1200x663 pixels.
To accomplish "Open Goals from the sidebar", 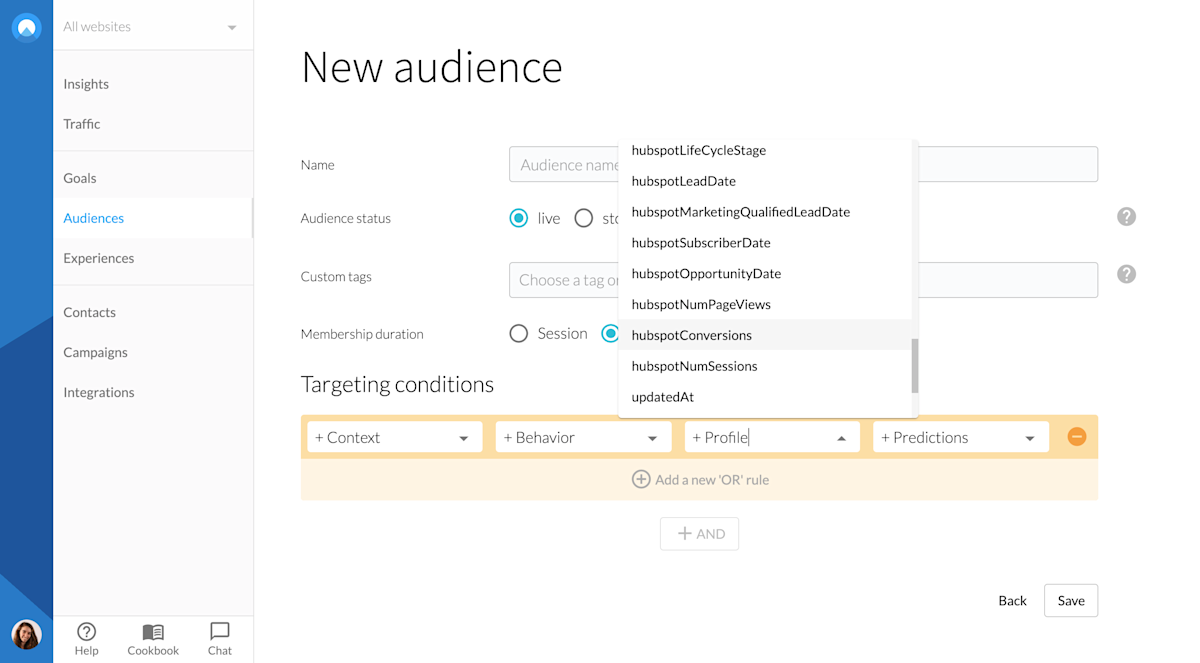I will [80, 178].
